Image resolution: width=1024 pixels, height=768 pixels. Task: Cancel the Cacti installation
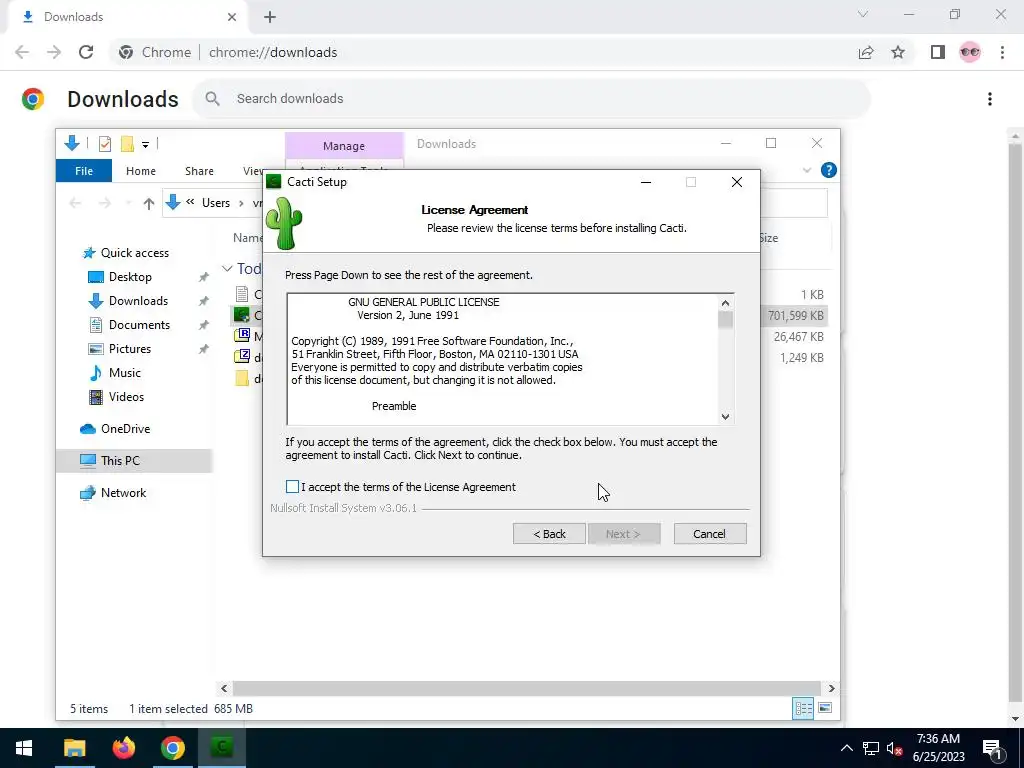pyautogui.click(x=709, y=534)
